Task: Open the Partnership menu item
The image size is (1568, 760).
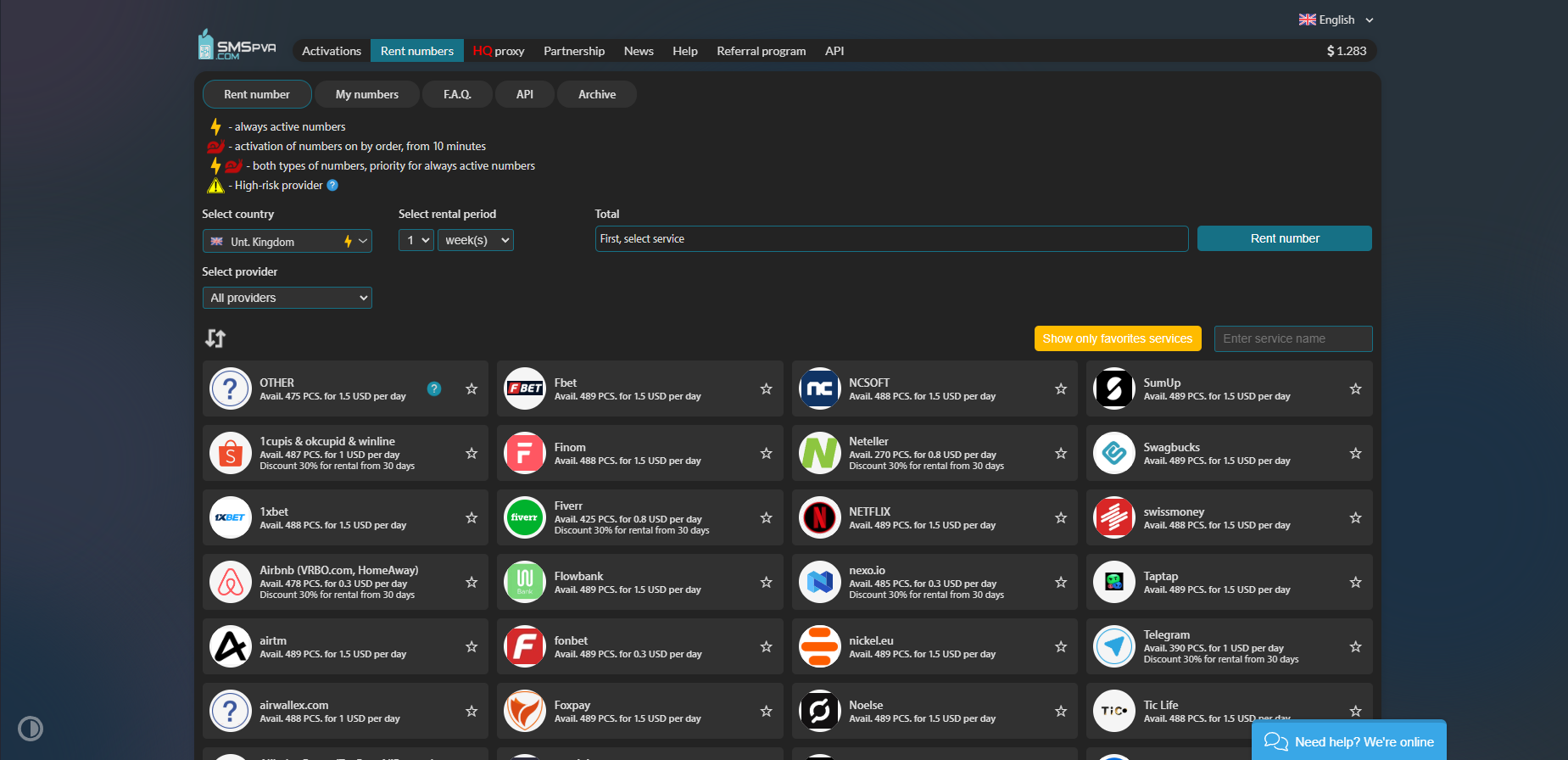Action: (x=574, y=51)
